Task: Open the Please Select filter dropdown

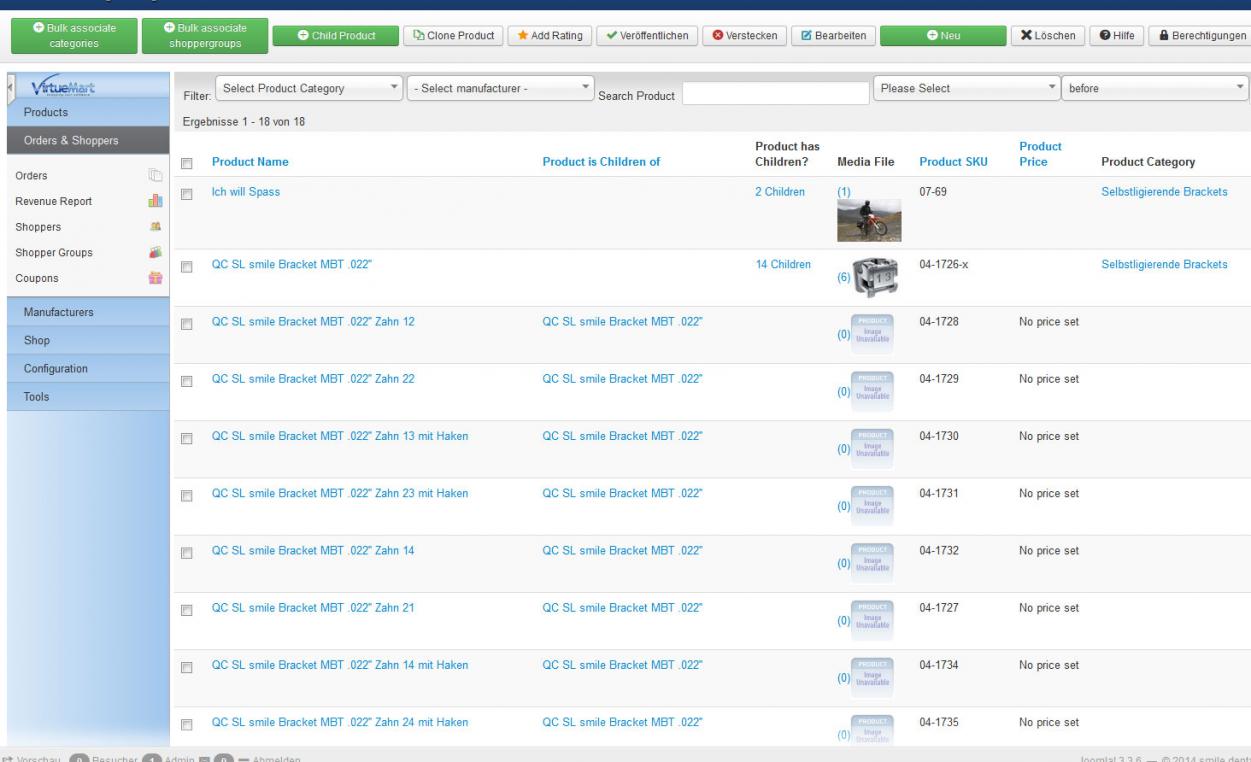Action: tap(966, 88)
